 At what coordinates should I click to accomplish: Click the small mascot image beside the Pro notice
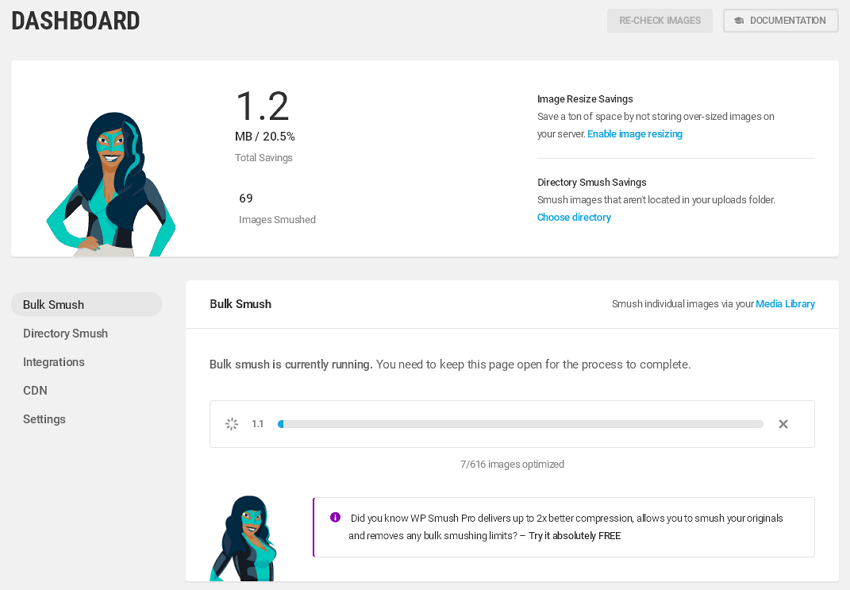click(243, 538)
